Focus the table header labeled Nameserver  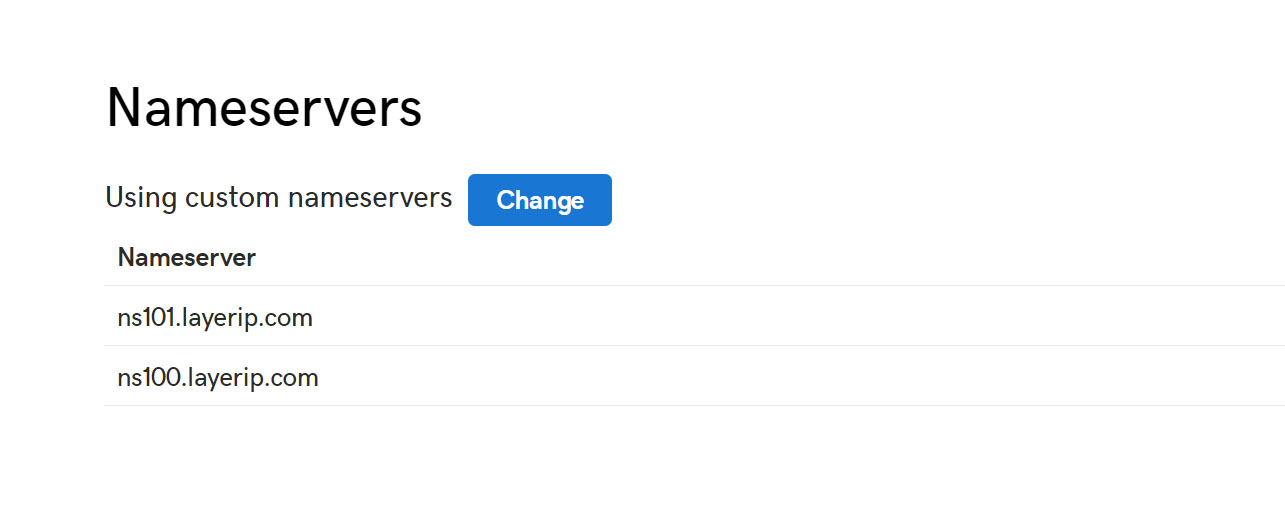[x=187, y=258]
